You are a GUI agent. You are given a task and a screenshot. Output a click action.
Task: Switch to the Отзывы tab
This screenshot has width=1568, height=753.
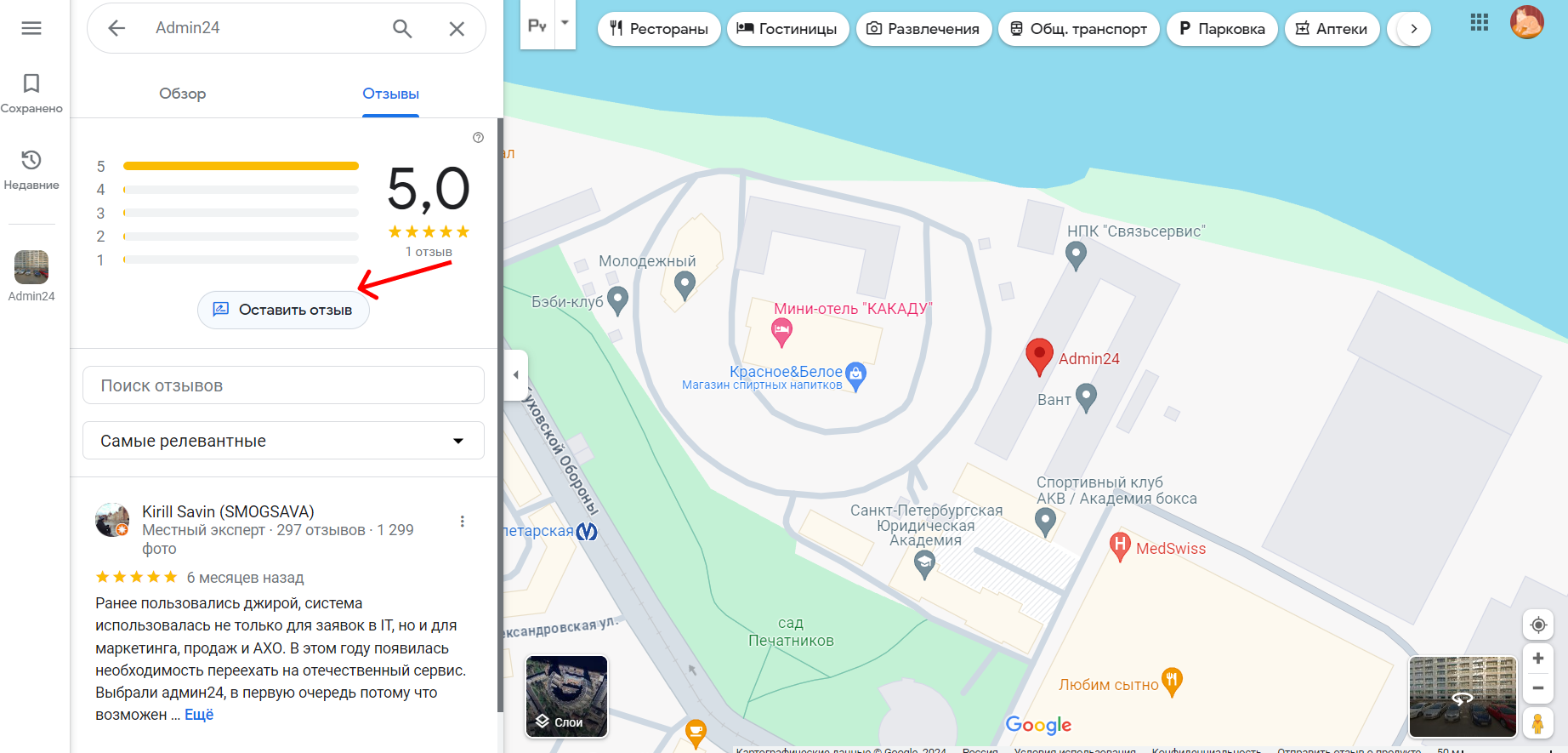click(391, 94)
